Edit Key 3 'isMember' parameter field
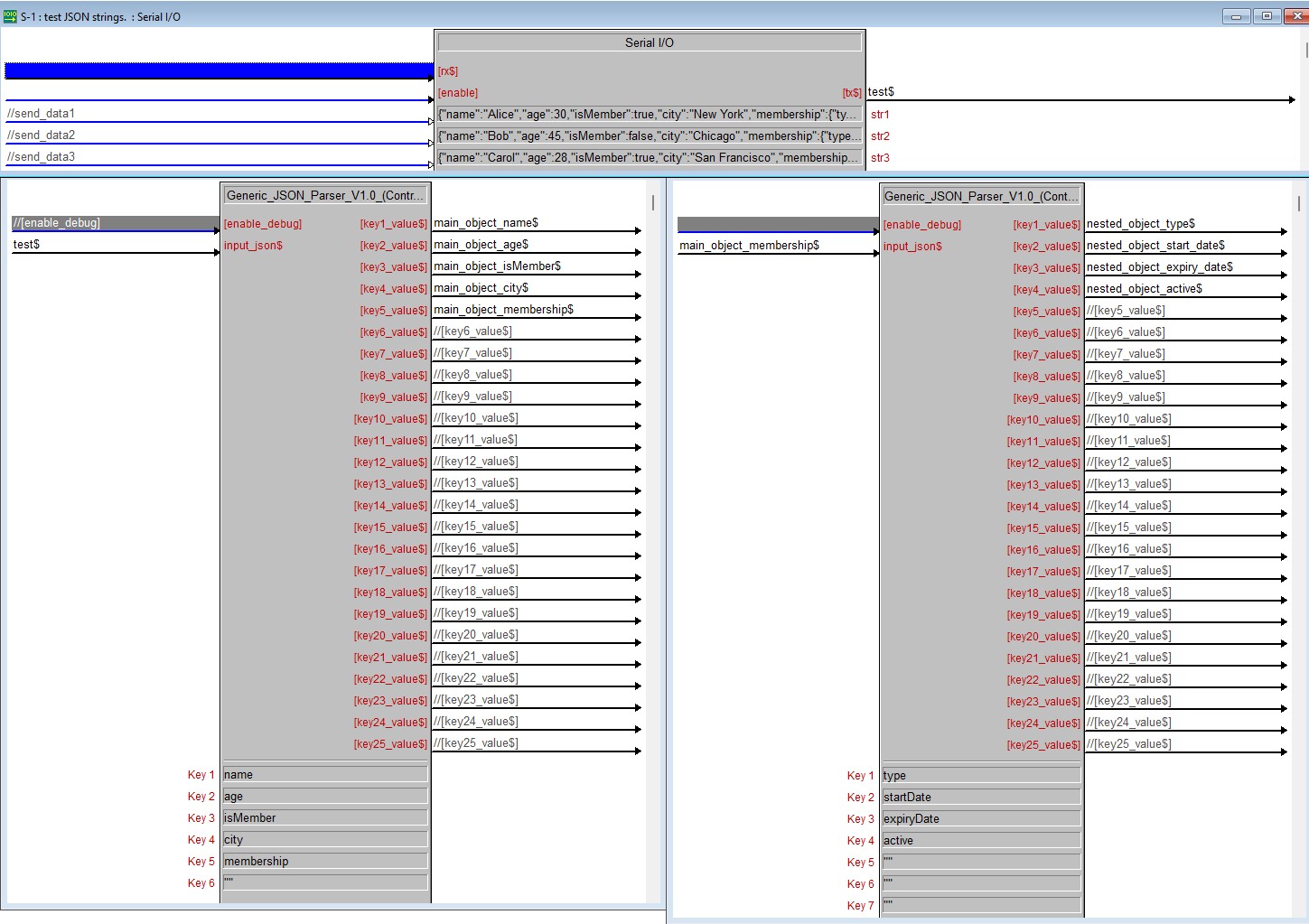1309x924 pixels. click(x=325, y=818)
